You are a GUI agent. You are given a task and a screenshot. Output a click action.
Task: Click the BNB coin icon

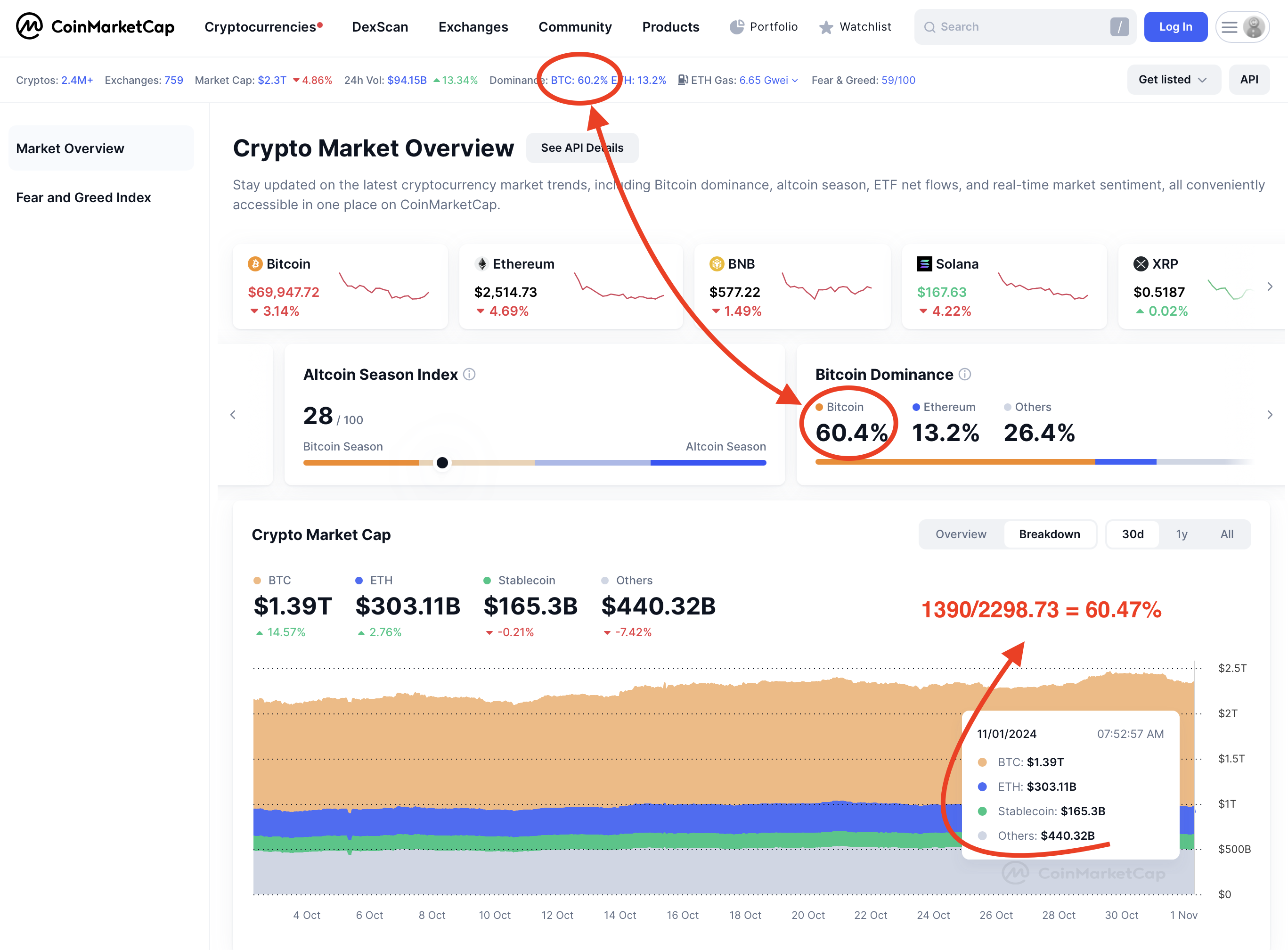pos(716,264)
